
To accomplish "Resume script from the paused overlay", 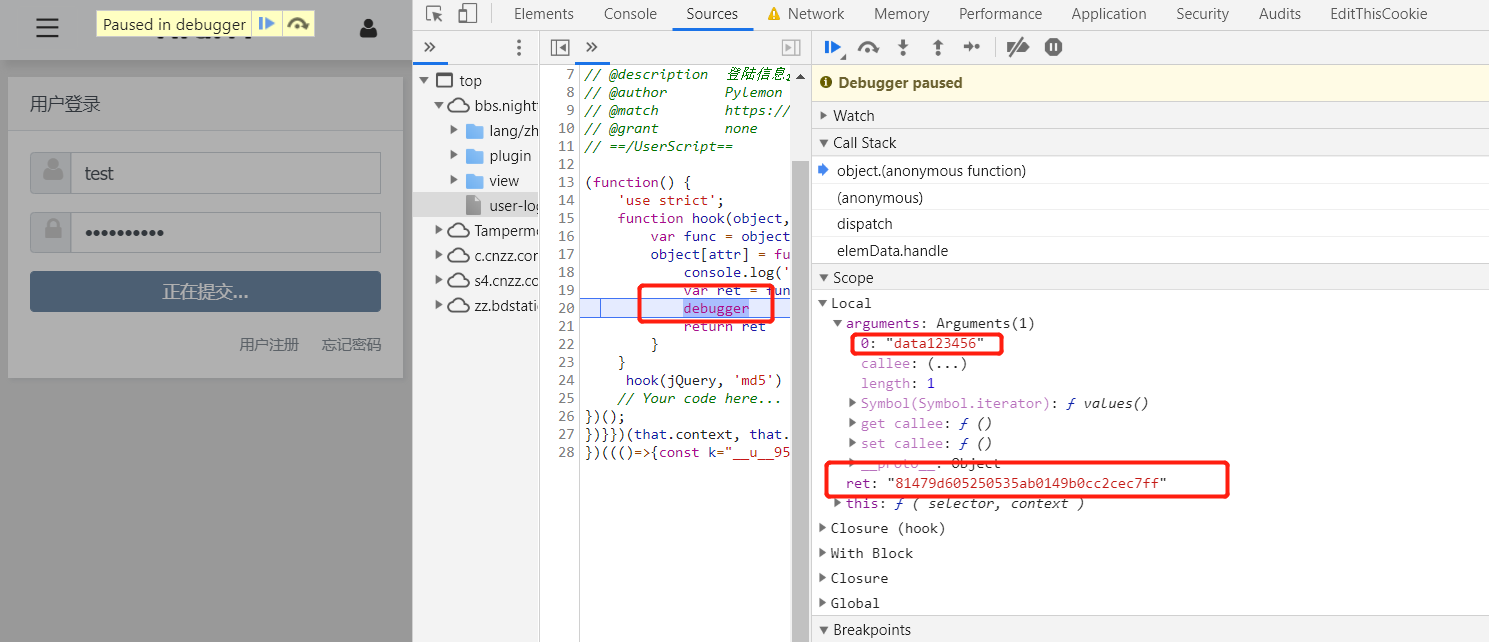I will (266, 24).
